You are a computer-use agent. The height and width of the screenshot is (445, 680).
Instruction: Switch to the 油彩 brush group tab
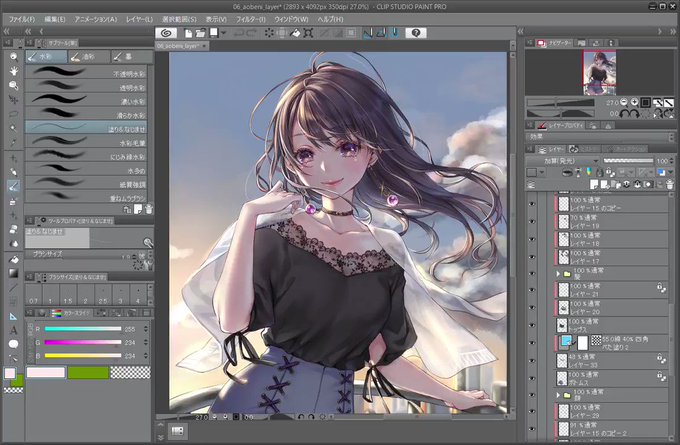pos(89,57)
